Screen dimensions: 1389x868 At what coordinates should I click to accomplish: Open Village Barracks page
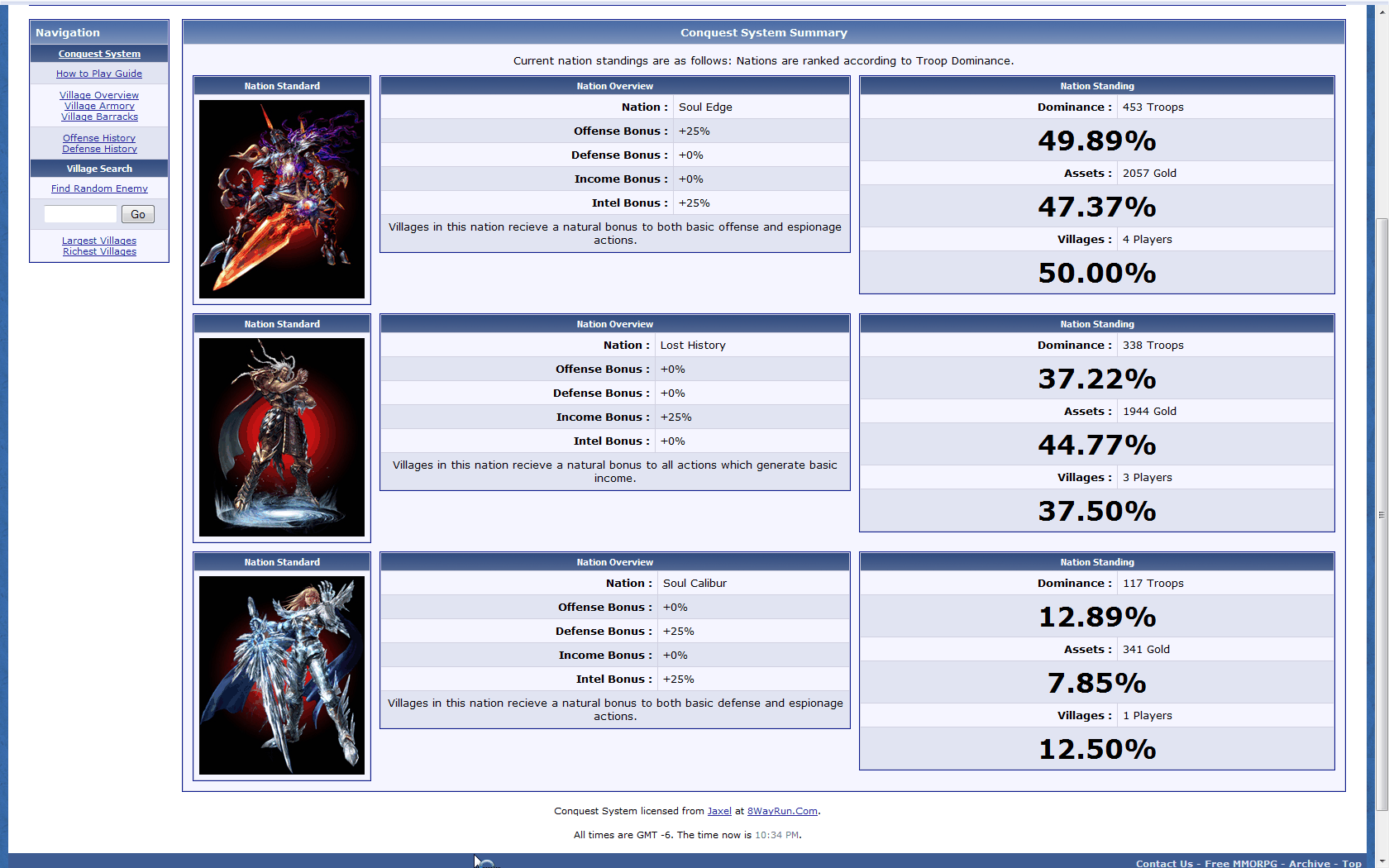tap(99, 117)
